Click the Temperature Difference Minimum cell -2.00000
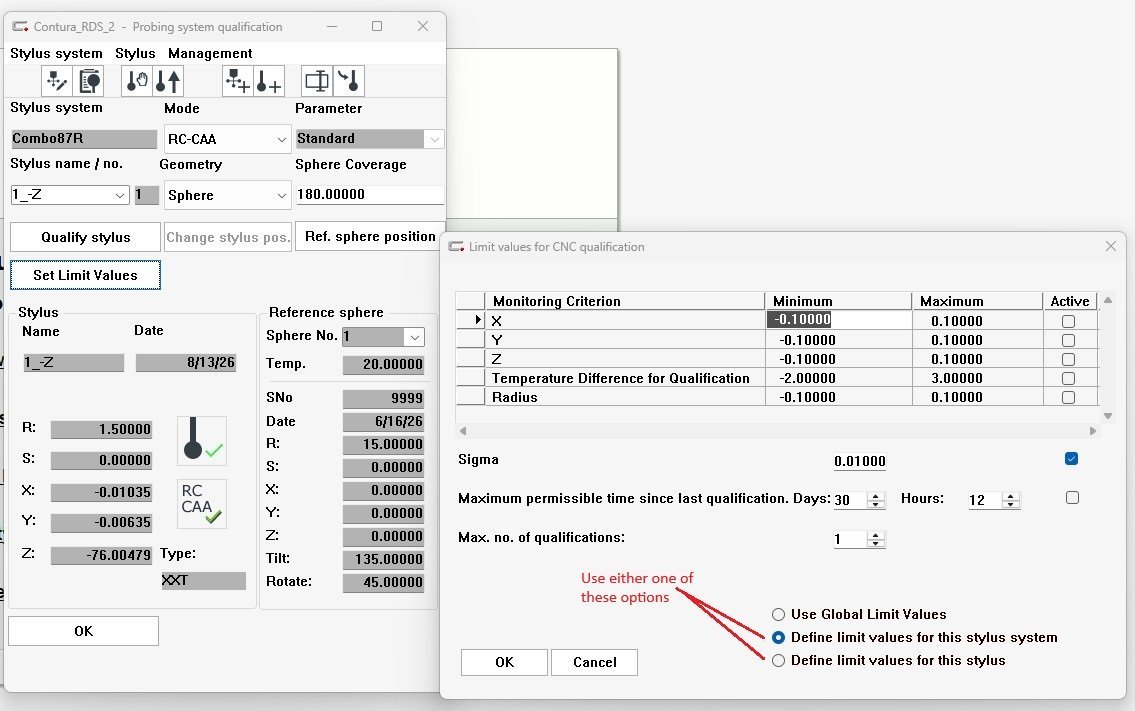Screen dimensions: 1135x711 tap(838, 378)
